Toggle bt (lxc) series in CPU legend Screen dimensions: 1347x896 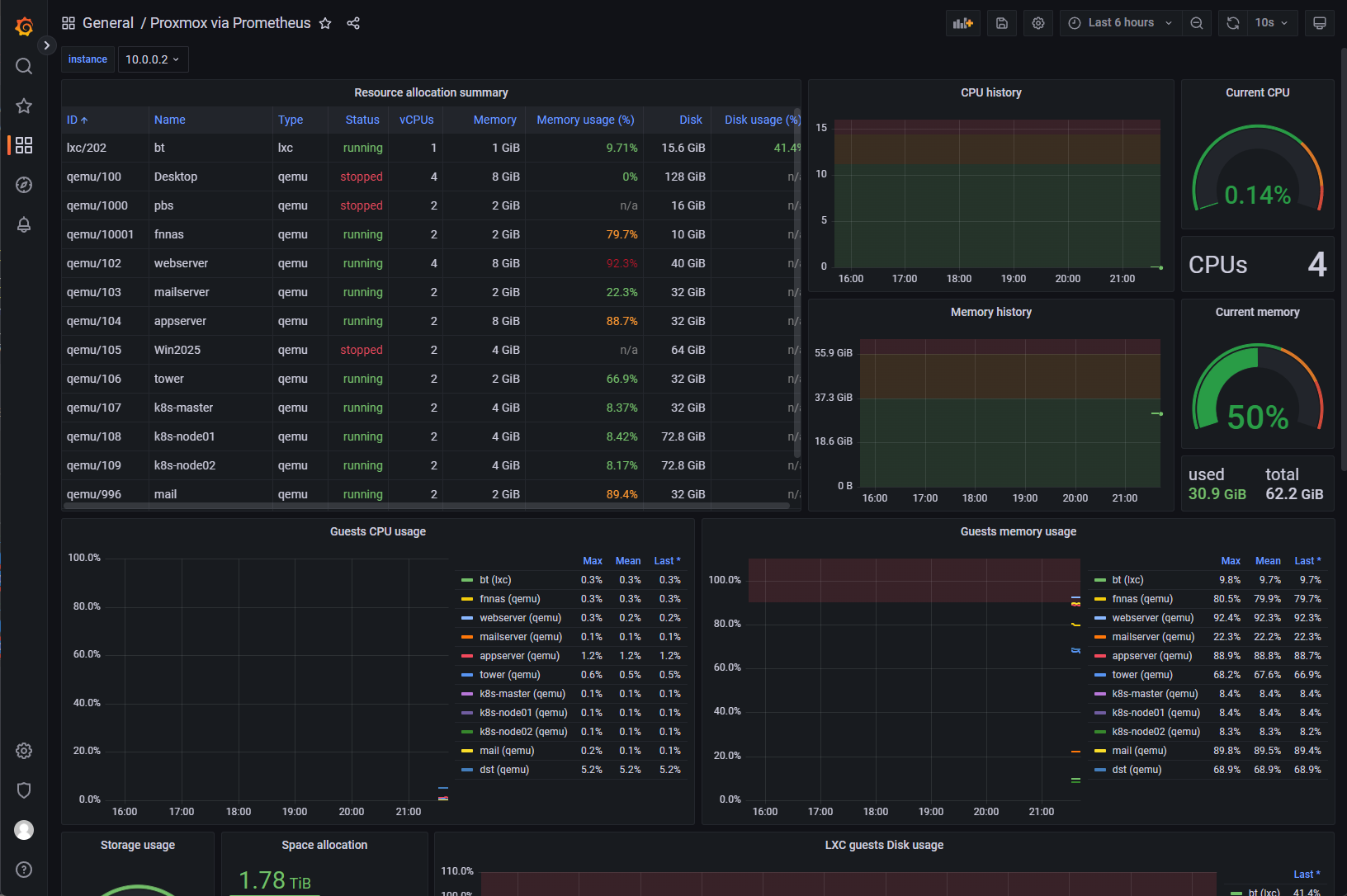[495, 580]
